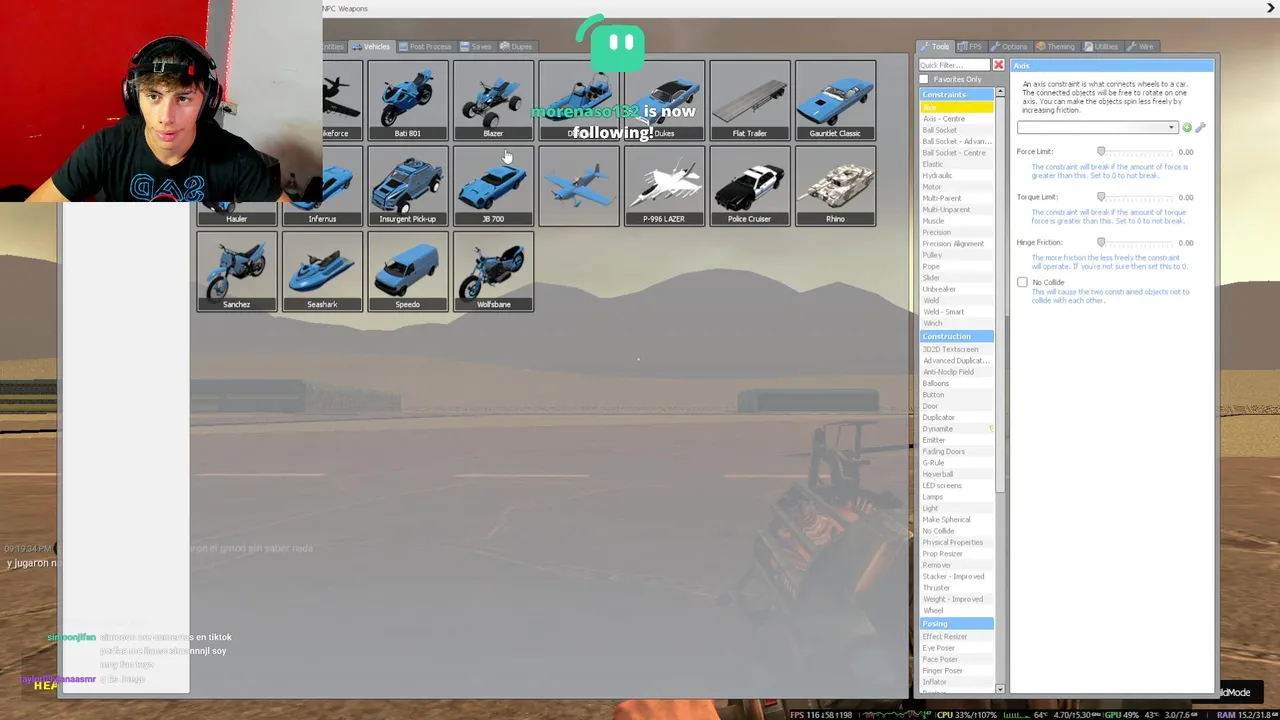Click the Quick Filter input field

954,65
